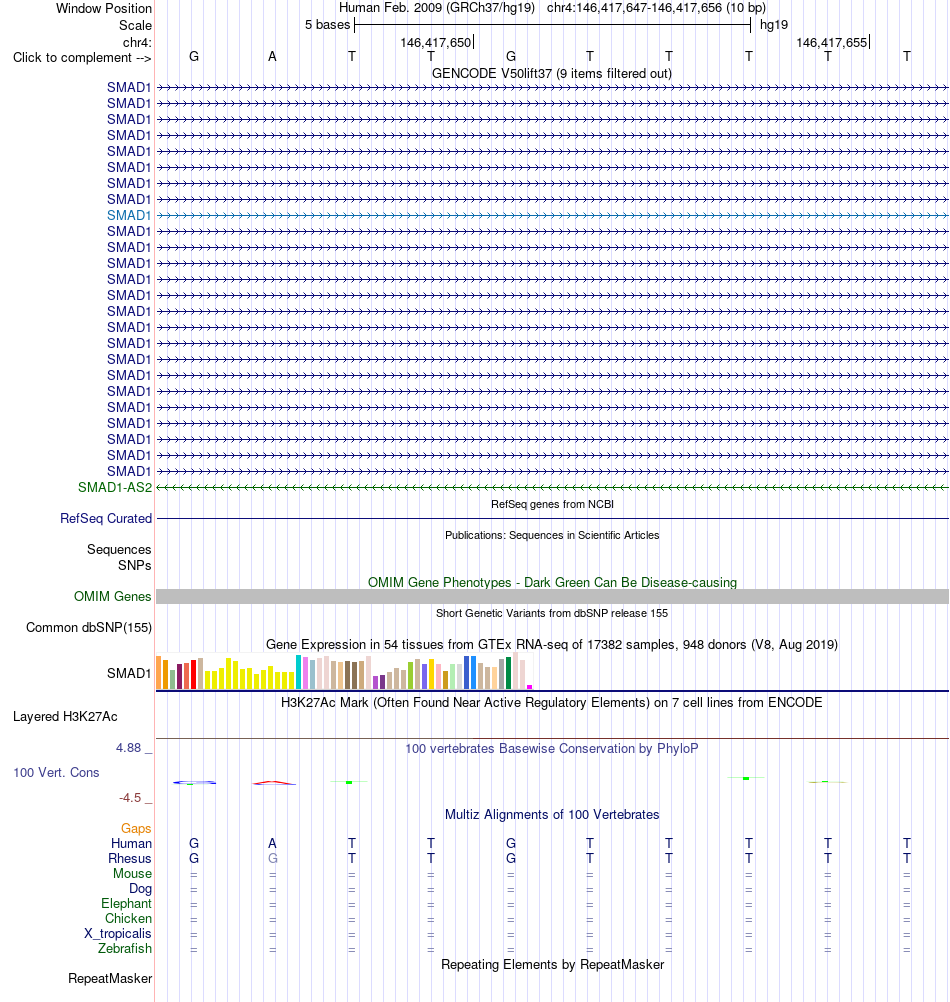The height and width of the screenshot is (1002, 950).
Task: Click the red PhyloP bar under base A
Action: [273, 783]
